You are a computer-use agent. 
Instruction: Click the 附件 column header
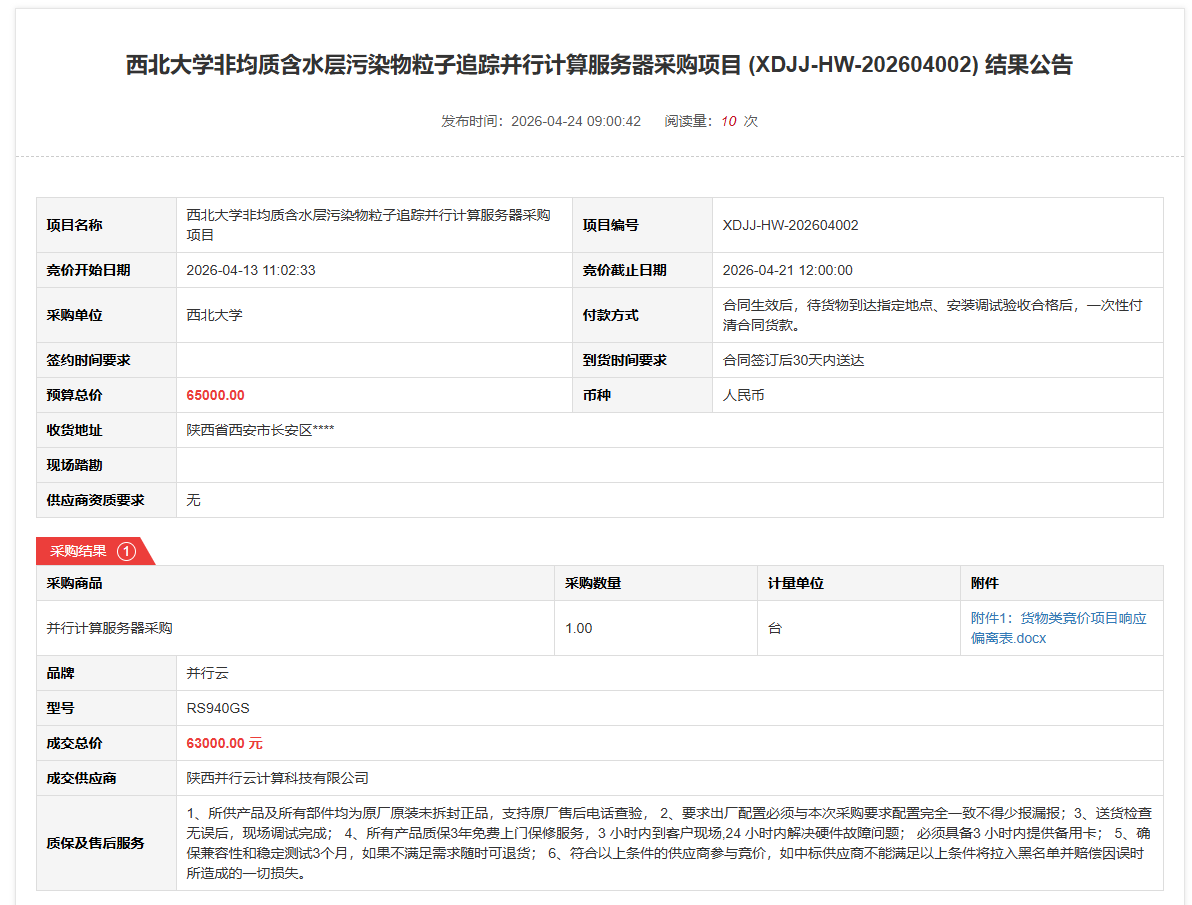point(984,583)
